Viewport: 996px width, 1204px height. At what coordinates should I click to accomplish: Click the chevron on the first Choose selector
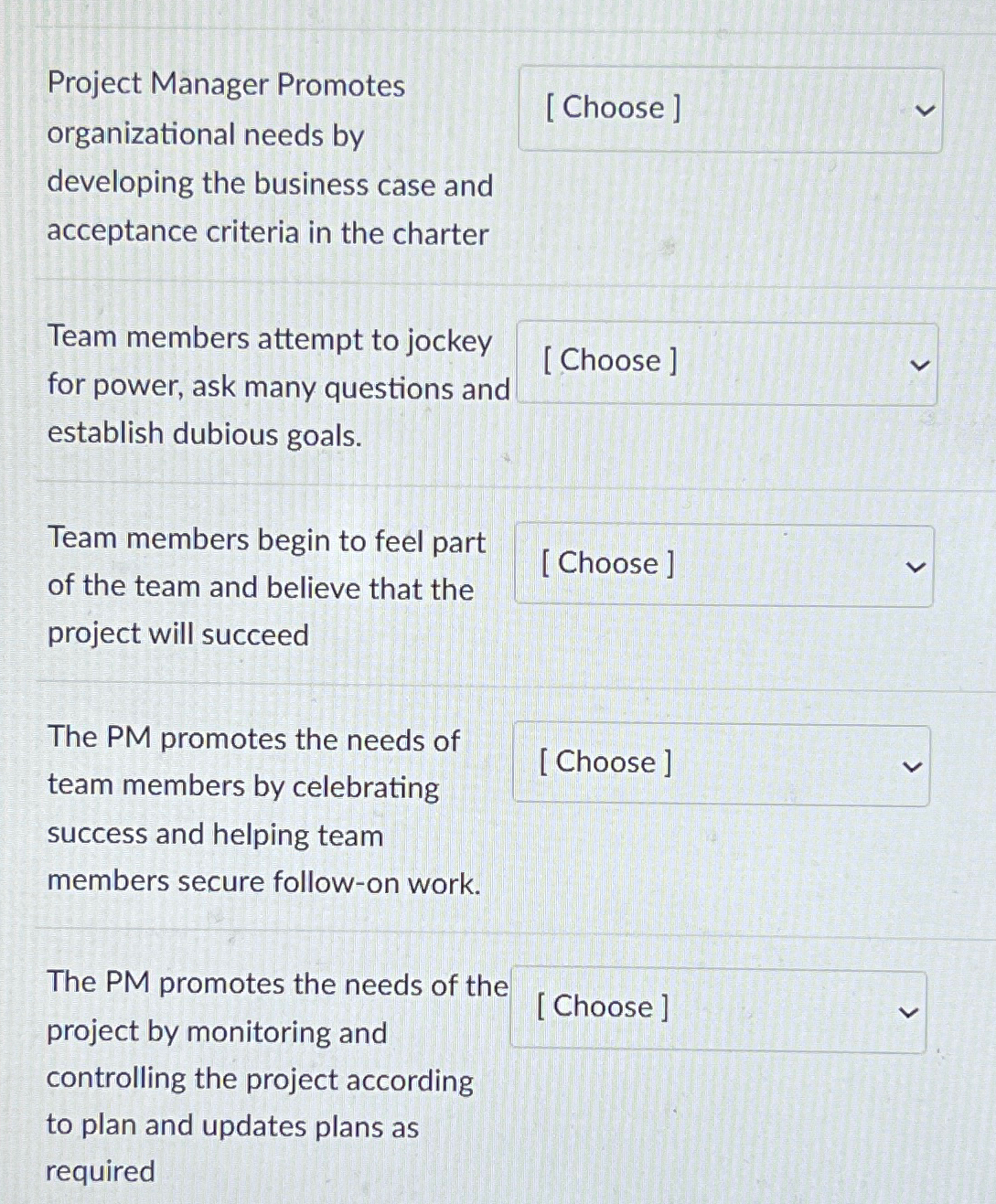pos(925,110)
